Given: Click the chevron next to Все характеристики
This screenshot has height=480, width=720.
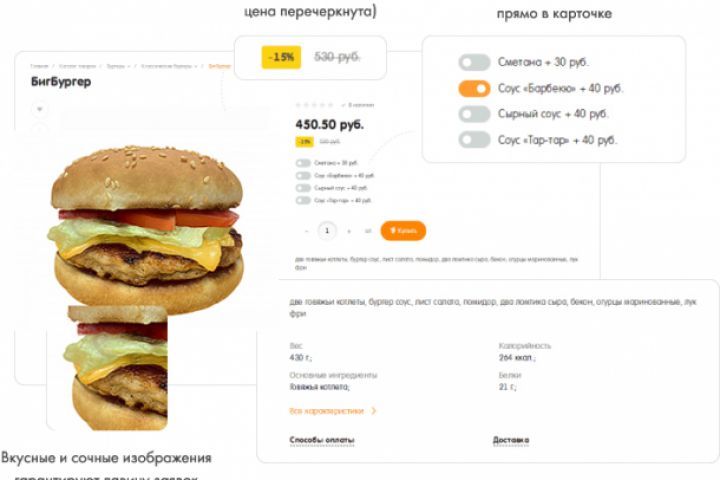Looking at the screenshot, I should tap(373, 411).
